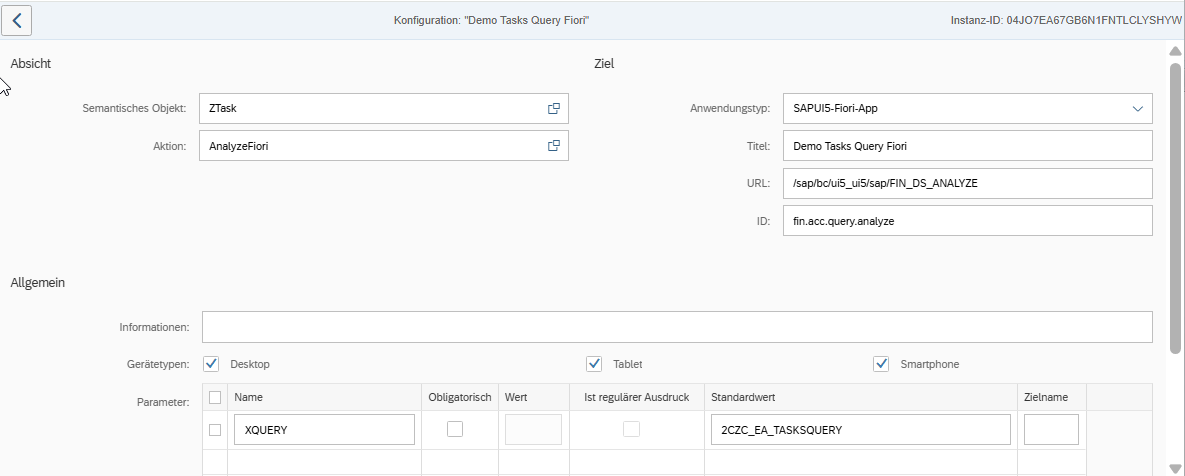Focus the Informationen text field

(x=677, y=327)
